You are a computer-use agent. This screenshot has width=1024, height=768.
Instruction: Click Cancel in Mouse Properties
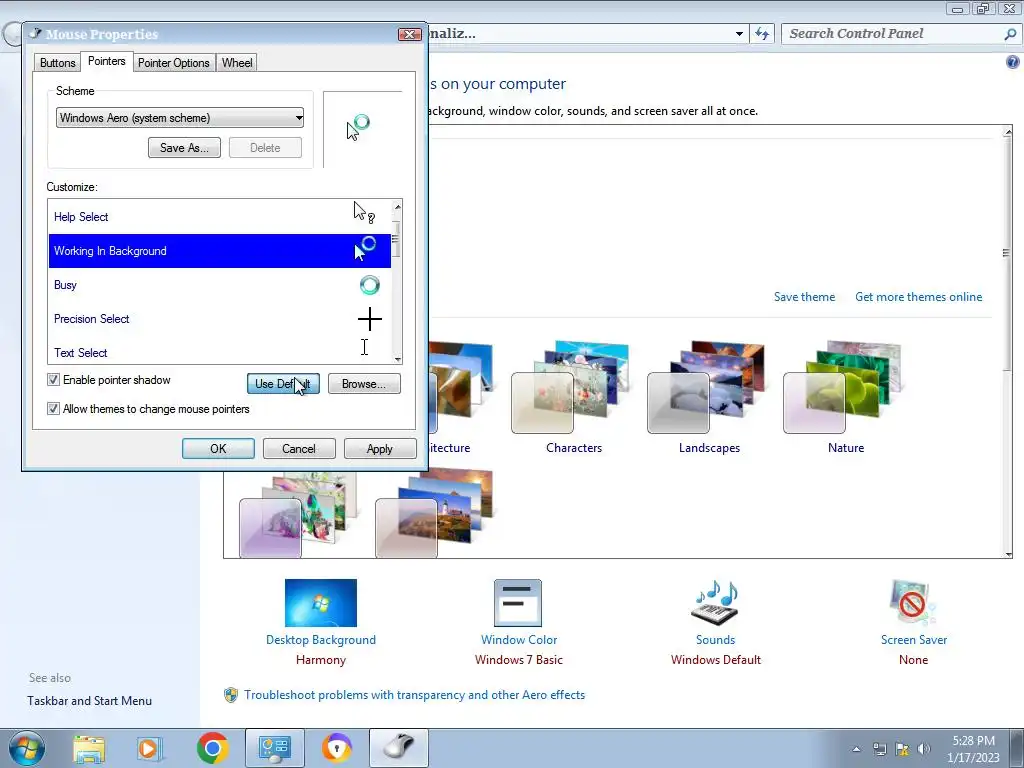(x=298, y=449)
